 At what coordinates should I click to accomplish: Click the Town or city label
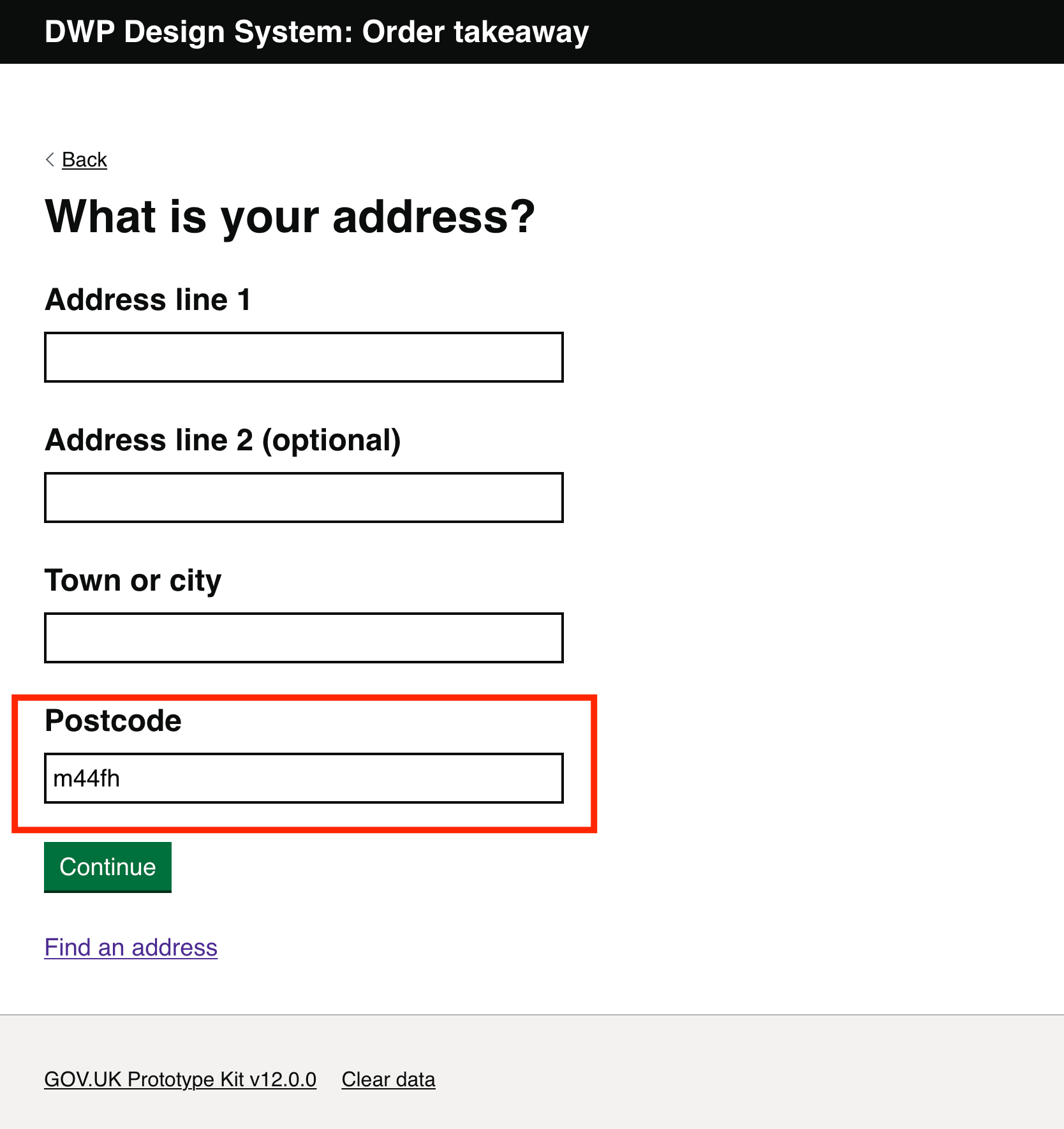132,580
